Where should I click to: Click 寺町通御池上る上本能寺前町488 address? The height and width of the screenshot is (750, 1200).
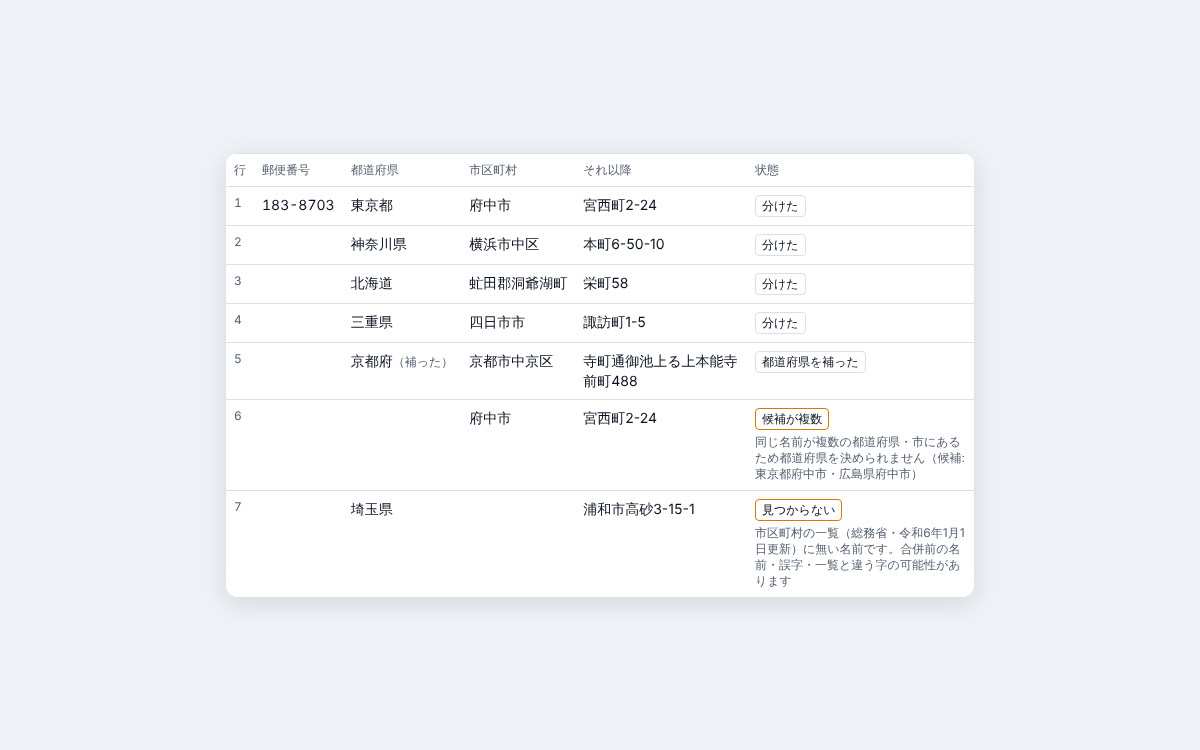(660, 371)
